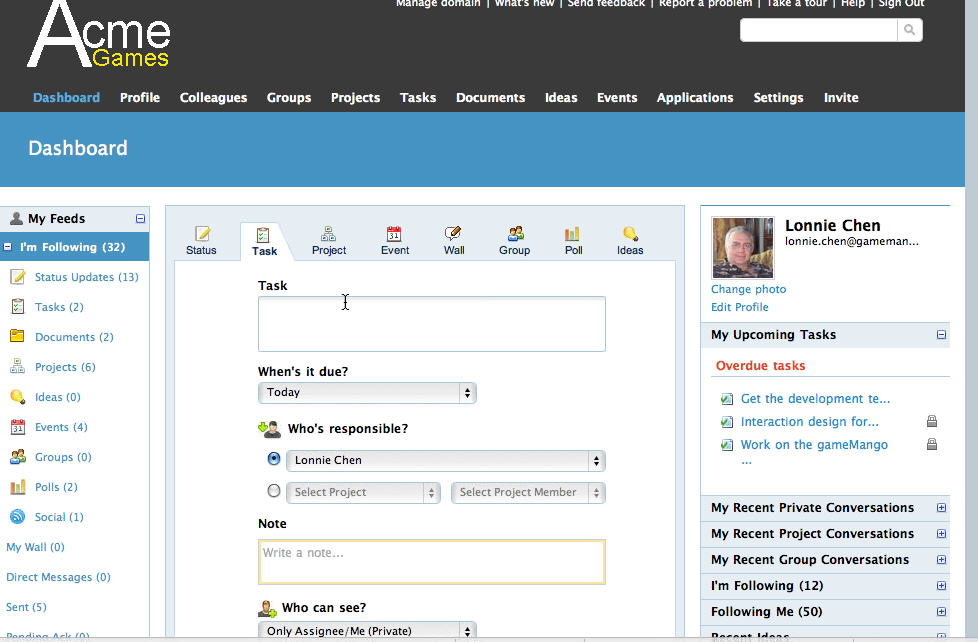This screenshot has height=642, width=978.
Task: Open the Event calendar icon
Action: point(394,234)
